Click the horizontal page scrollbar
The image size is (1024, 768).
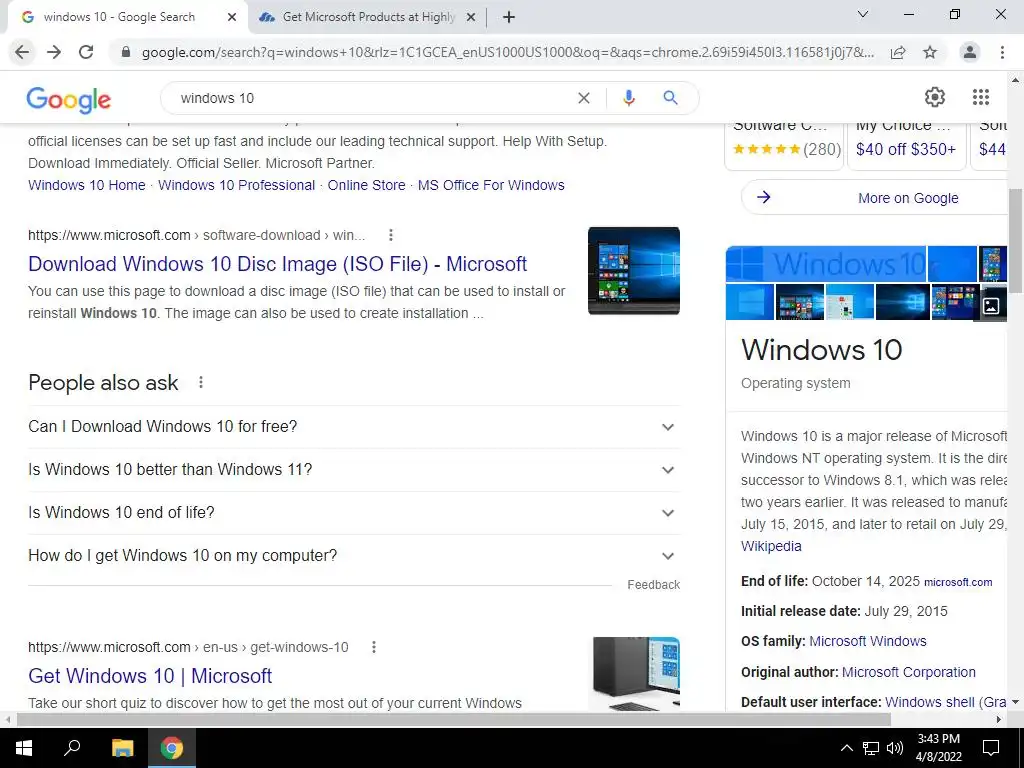454,720
